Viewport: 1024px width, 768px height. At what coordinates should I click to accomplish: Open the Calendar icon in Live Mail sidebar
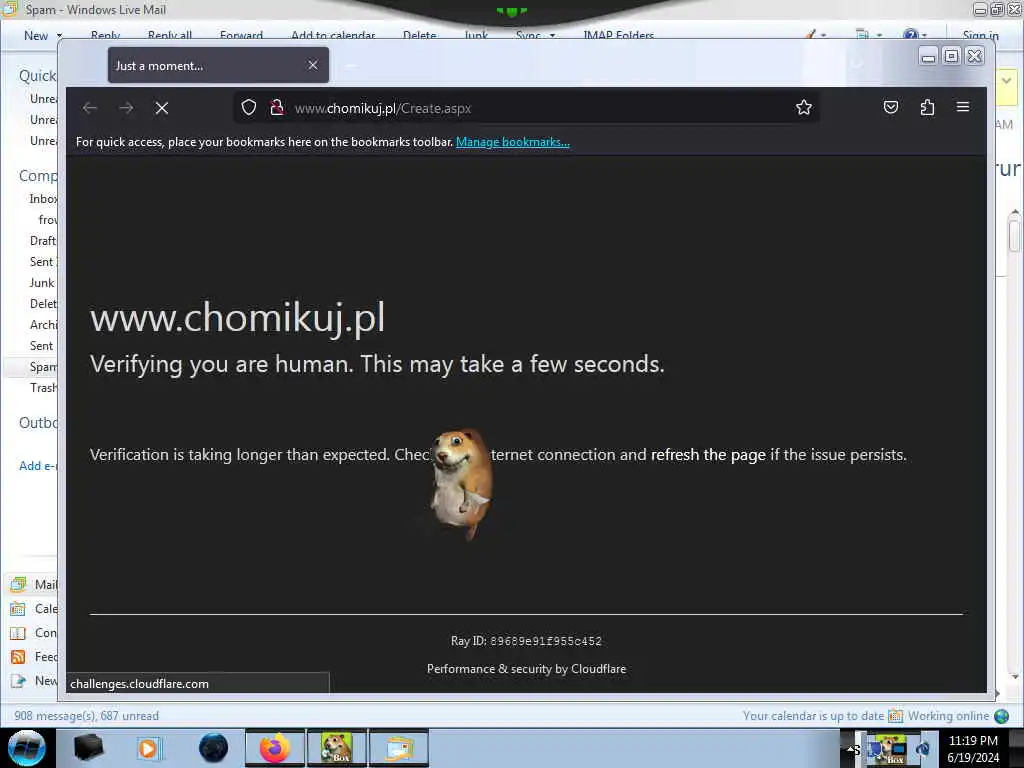(x=18, y=609)
